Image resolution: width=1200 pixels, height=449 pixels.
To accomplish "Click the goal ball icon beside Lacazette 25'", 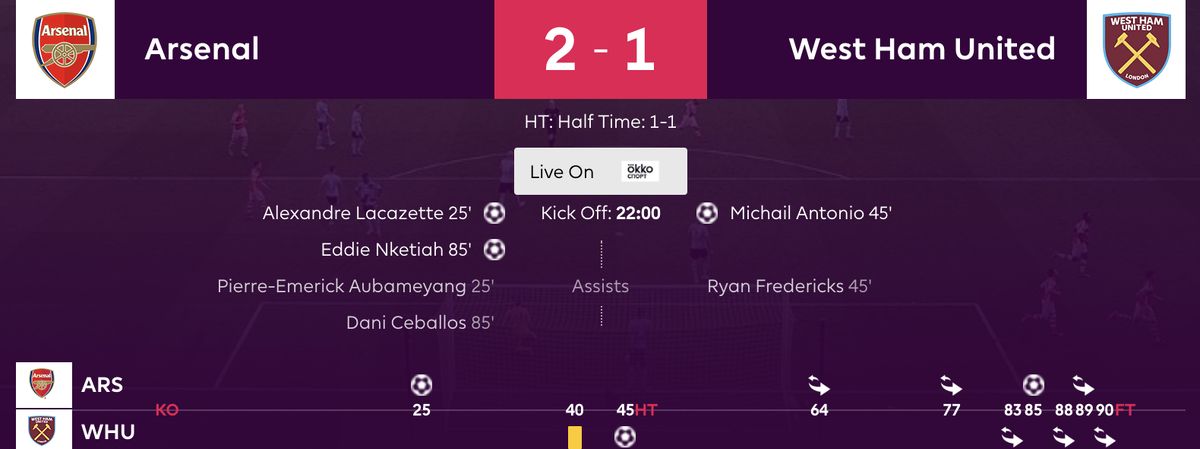I will click(x=494, y=213).
